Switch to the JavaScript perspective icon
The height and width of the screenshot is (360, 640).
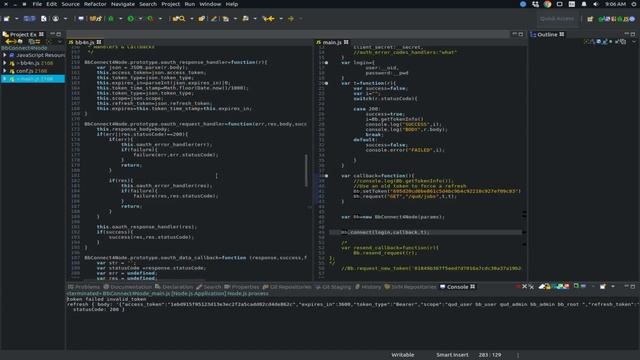[x=627, y=19]
